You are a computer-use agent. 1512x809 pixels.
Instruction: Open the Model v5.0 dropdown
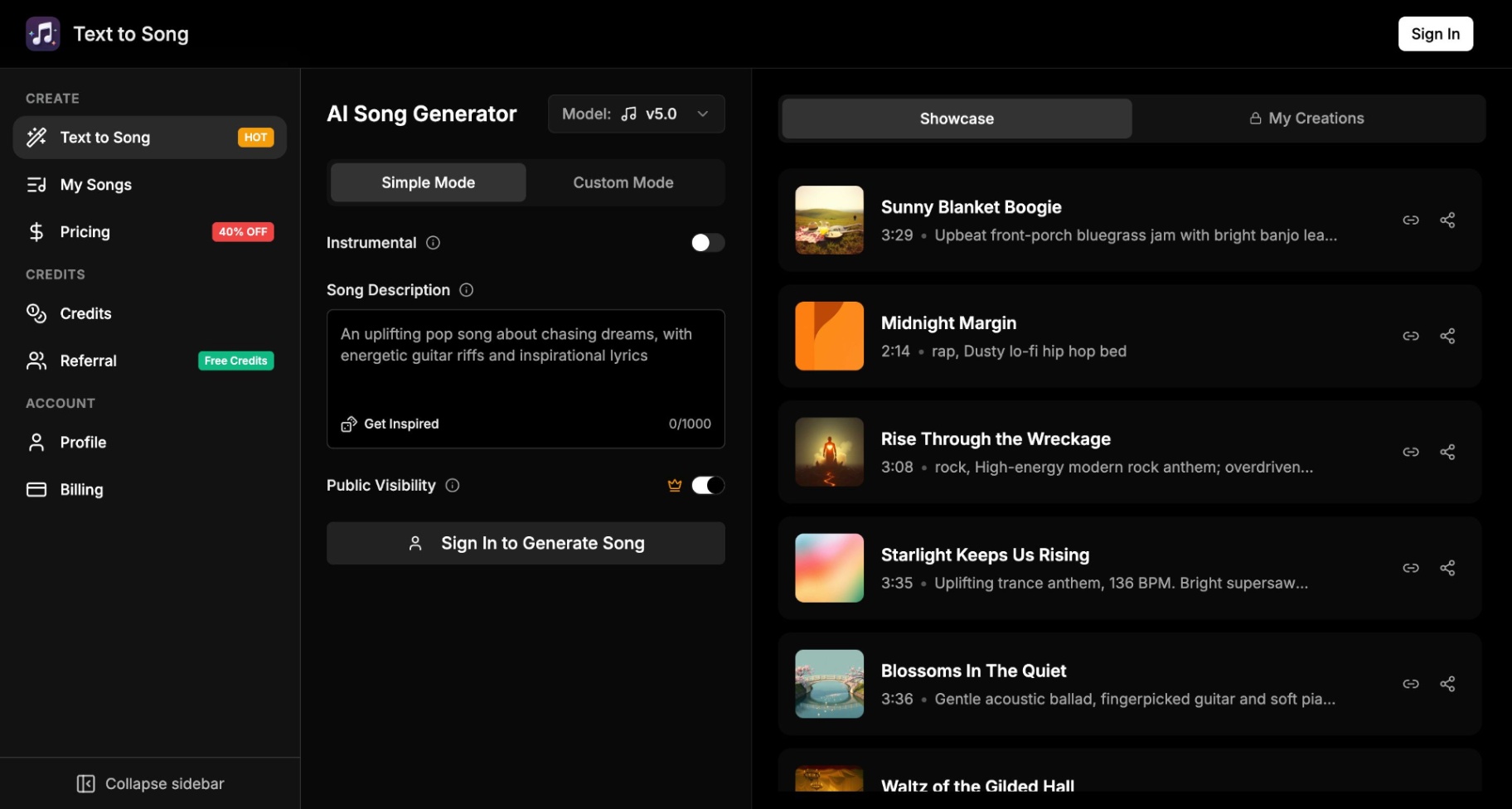(x=636, y=114)
